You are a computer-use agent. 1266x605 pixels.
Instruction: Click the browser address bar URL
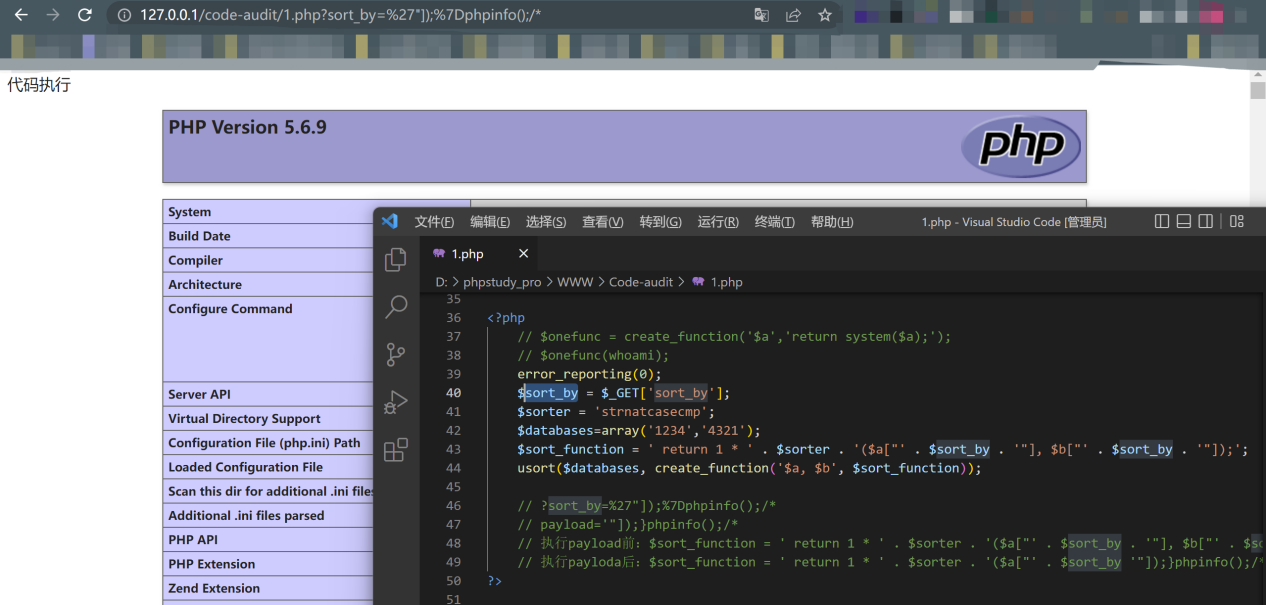click(341, 15)
